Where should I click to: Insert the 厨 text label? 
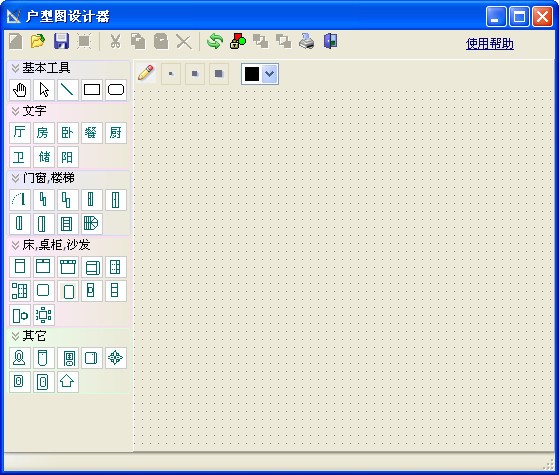[x=116, y=133]
